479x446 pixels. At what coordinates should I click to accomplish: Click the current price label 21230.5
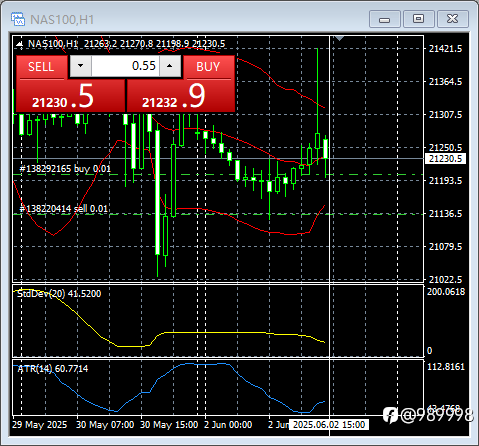445,159
